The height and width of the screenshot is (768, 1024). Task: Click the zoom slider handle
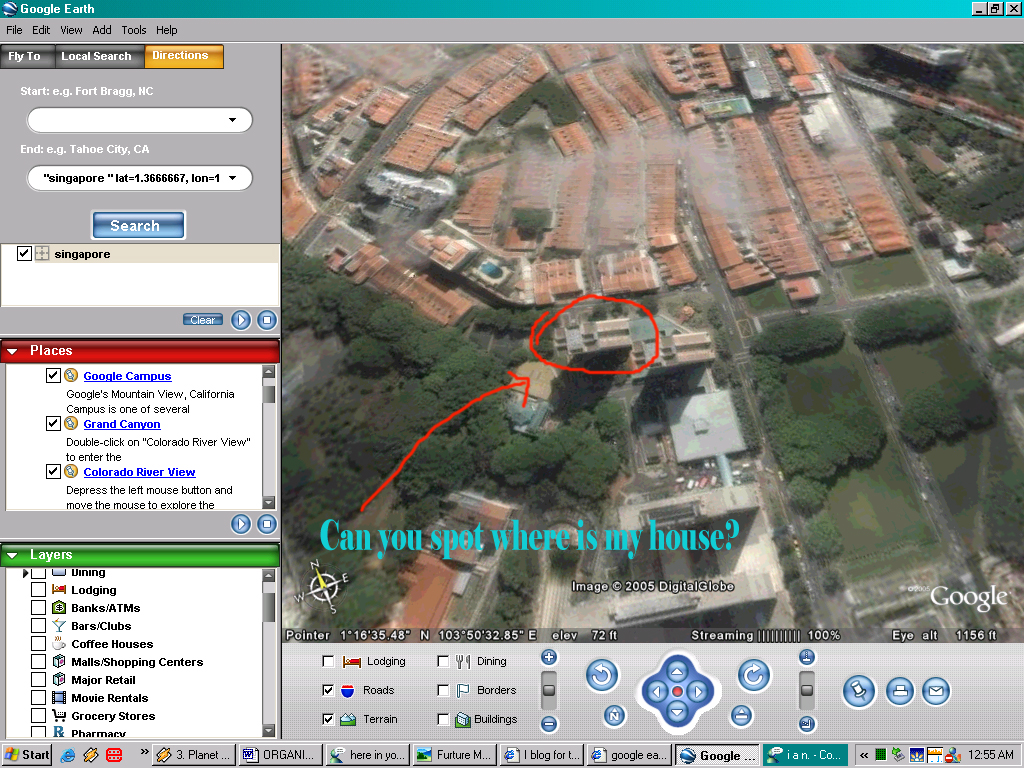pos(549,690)
